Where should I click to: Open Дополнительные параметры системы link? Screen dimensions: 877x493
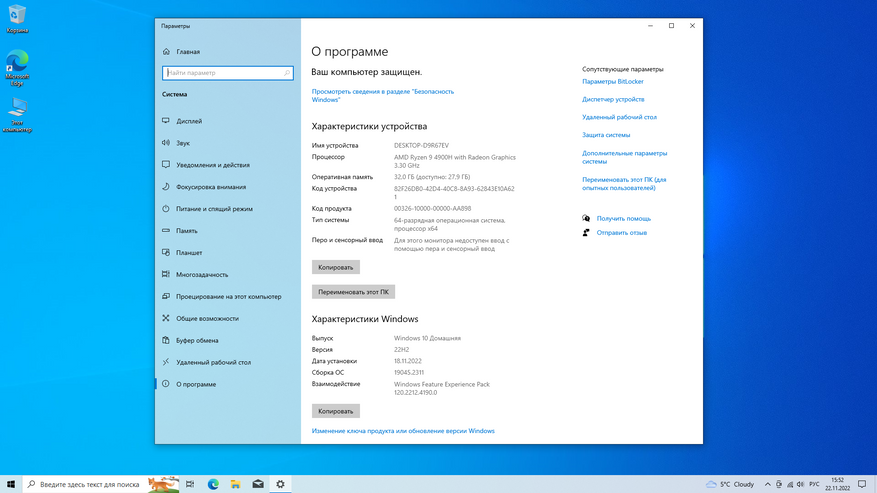click(x=624, y=157)
